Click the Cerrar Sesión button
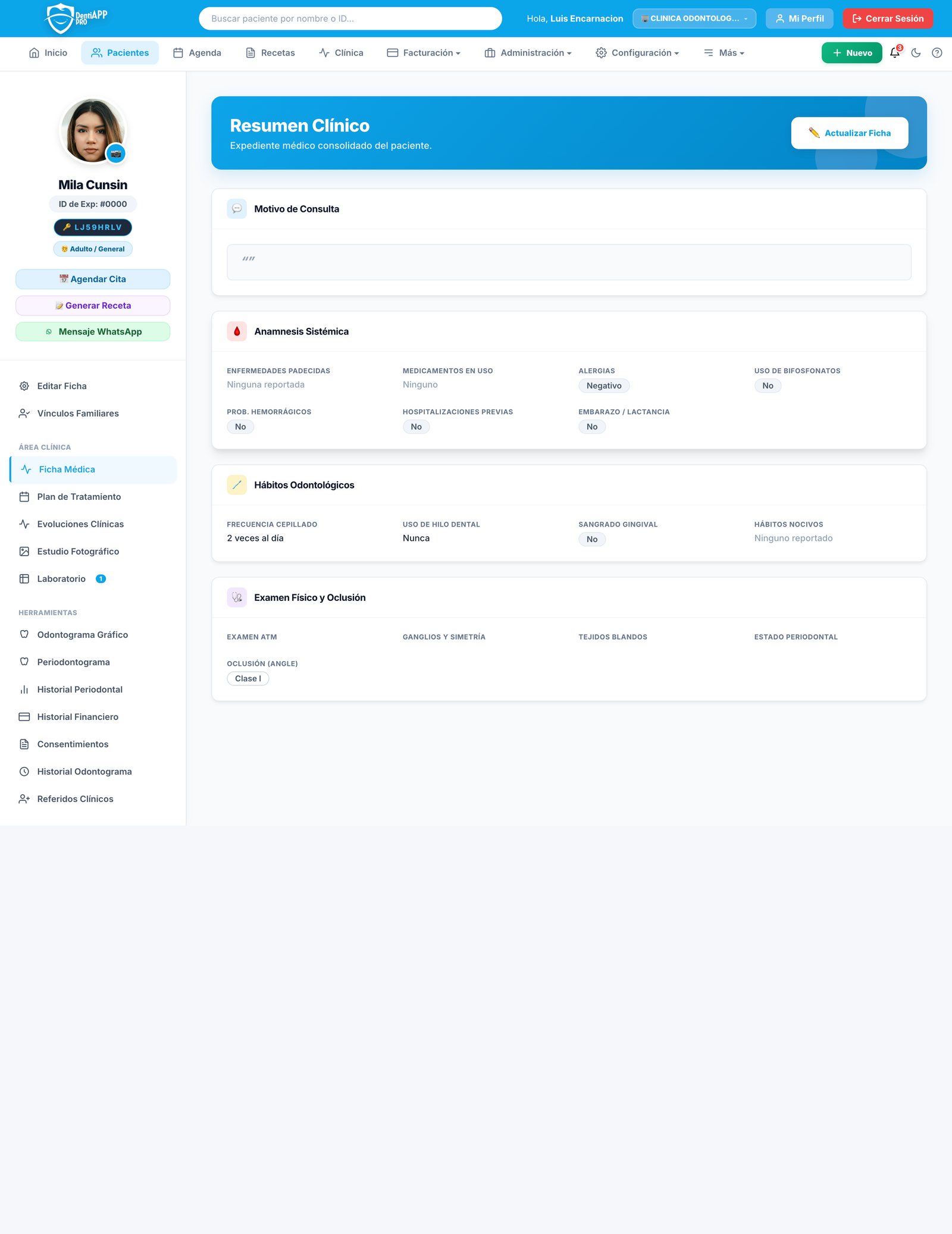The height and width of the screenshot is (1234, 952). tap(888, 18)
